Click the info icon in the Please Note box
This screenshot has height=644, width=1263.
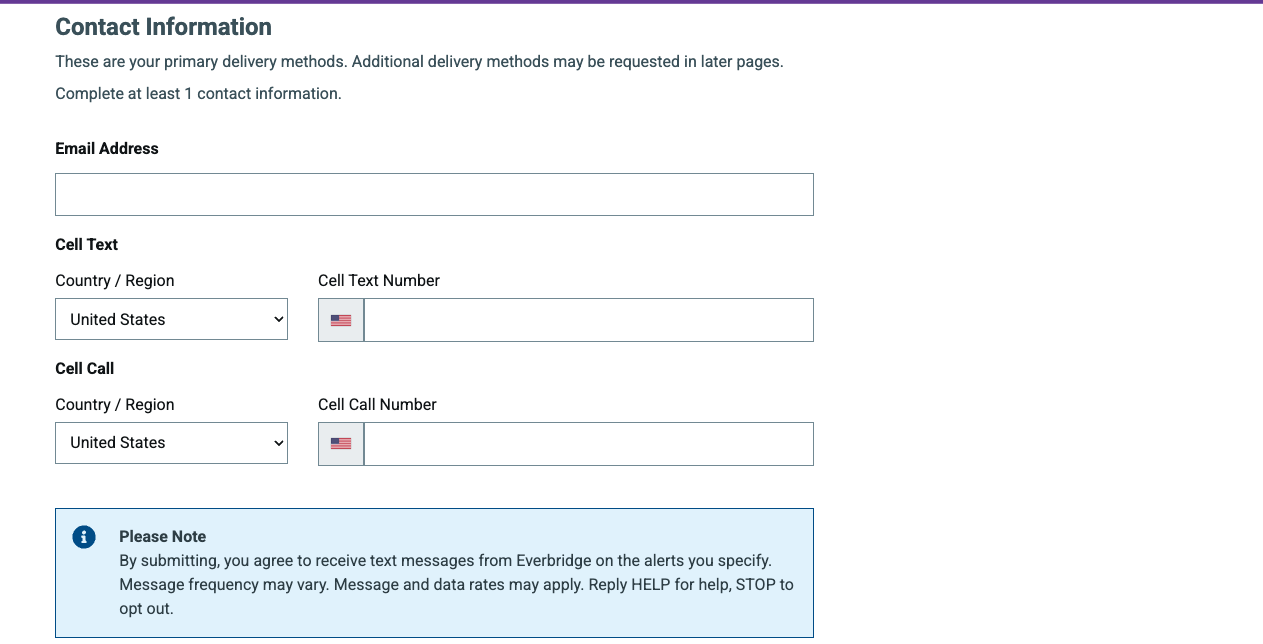pos(84,536)
